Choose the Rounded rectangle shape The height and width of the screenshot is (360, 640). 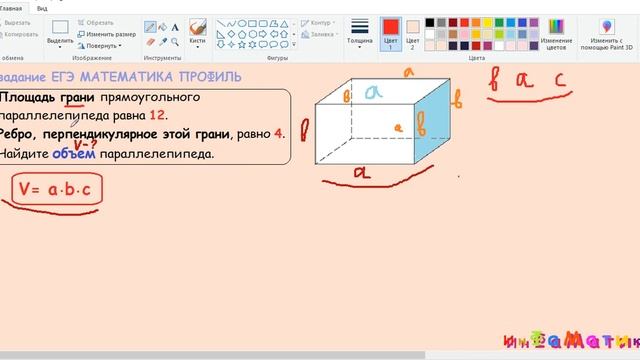coord(263,24)
